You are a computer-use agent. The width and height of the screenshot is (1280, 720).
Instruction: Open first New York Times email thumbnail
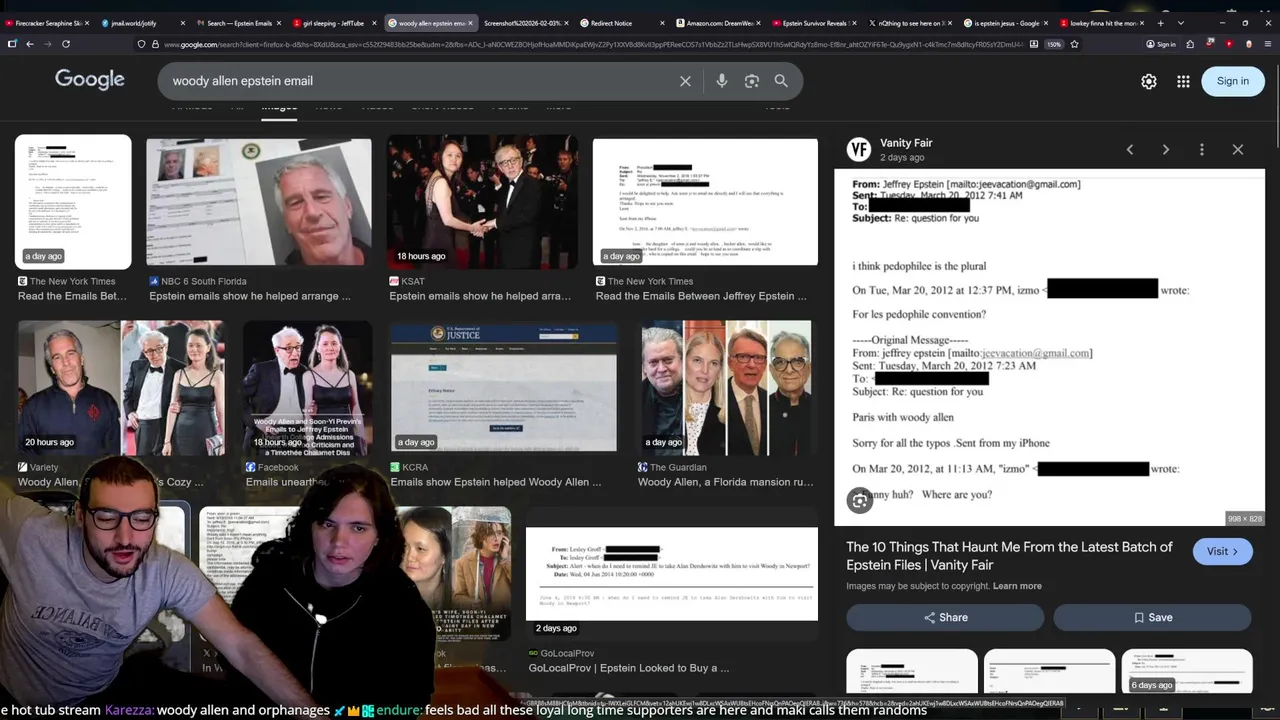tap(73, 202)
